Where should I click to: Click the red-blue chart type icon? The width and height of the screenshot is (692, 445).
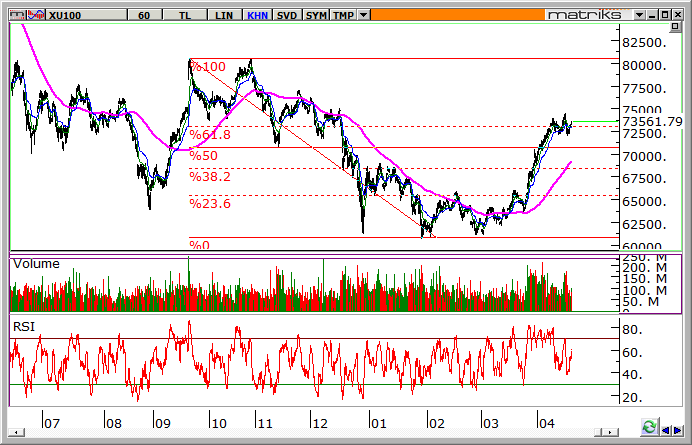tap(35, 16)
